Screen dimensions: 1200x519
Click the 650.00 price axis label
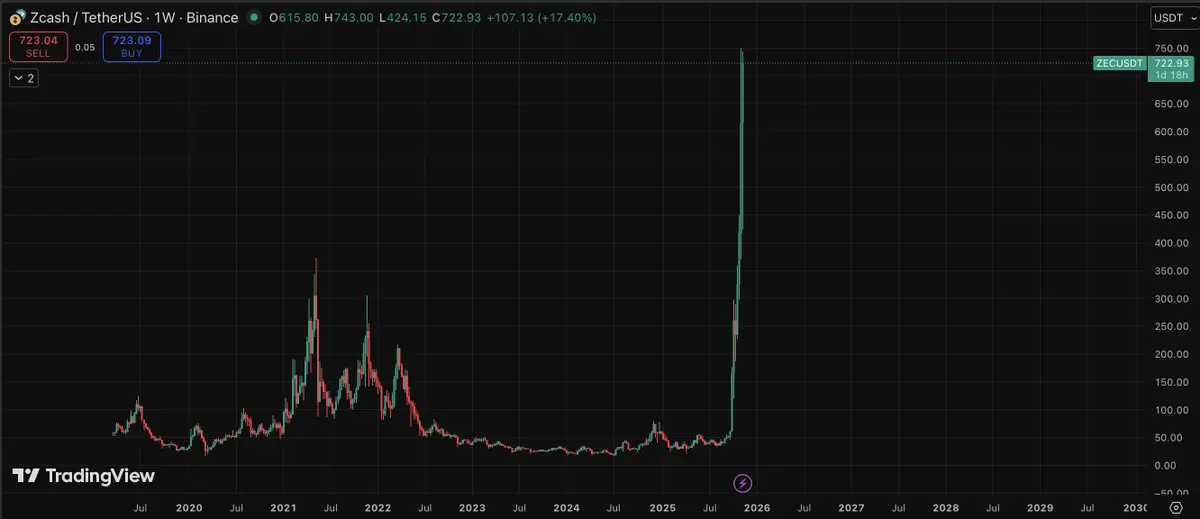coord(1169,104)
